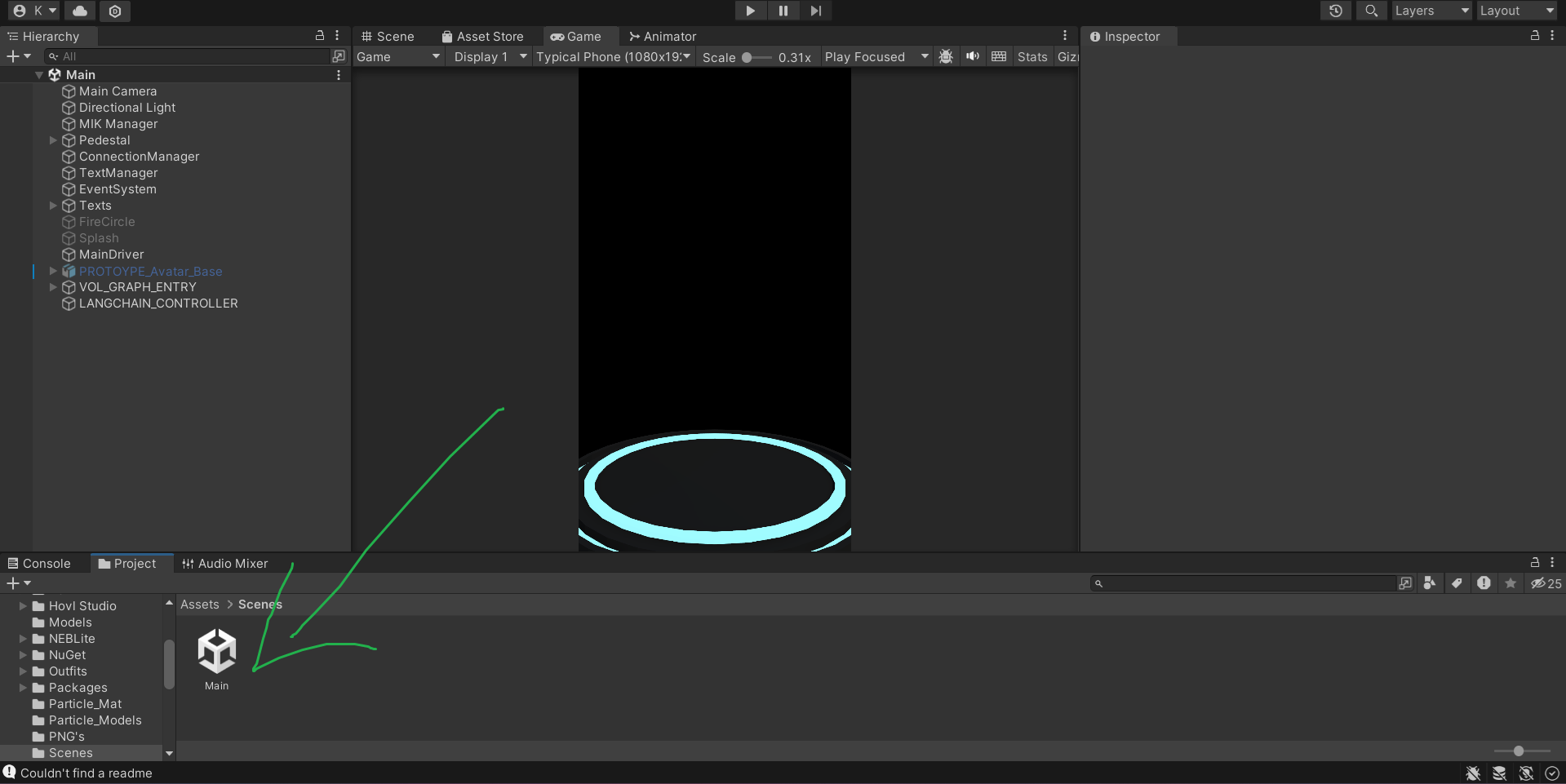Open the Display 1 dropdown
The width and height of the screenshot is (1566, 784).
coord(490,57)
